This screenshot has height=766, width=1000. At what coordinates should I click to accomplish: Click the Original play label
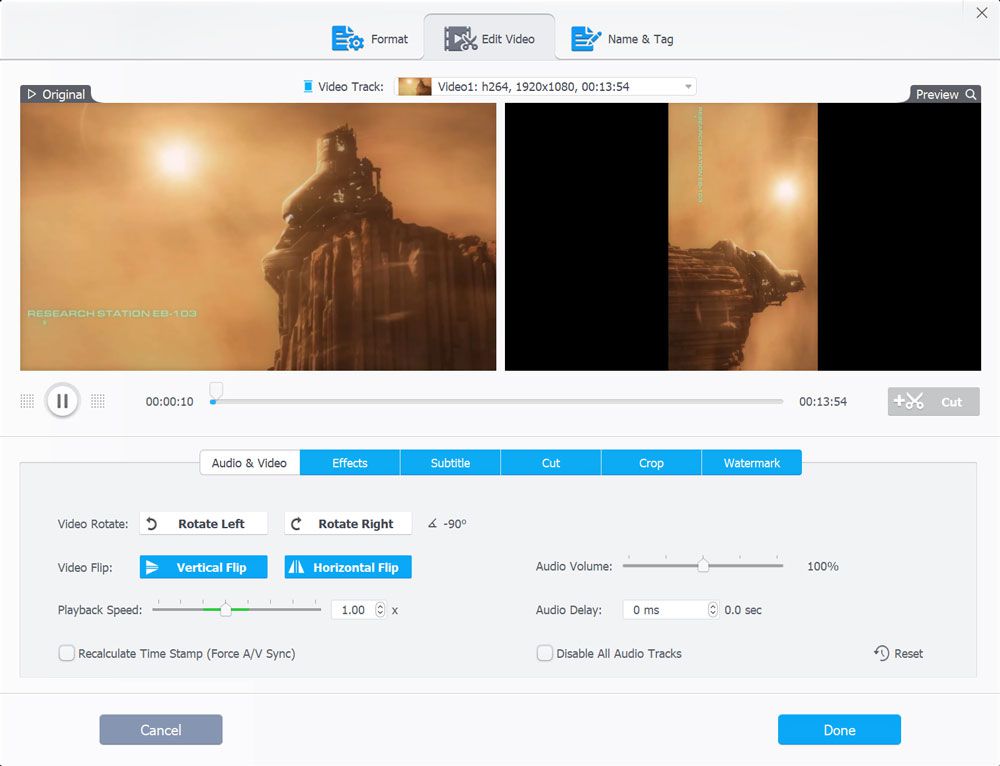(56, 94)
